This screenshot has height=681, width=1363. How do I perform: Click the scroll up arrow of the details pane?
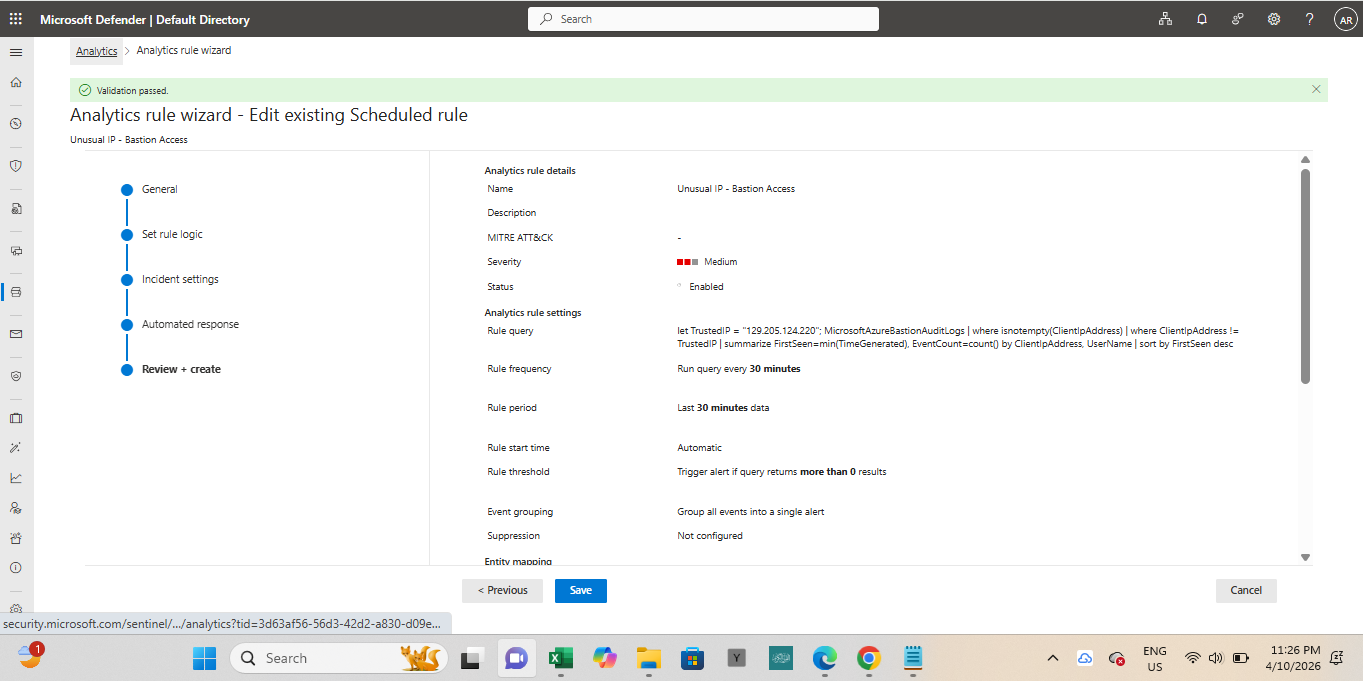tap(1305, 160)
